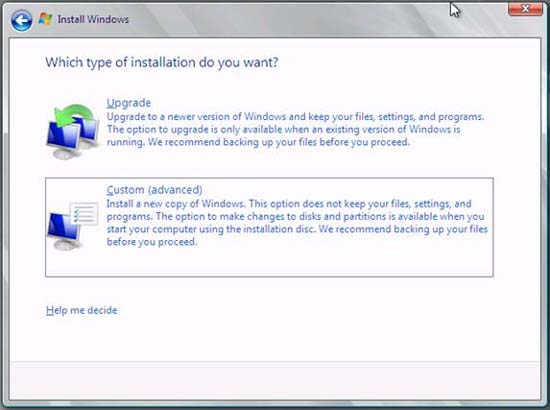
Task: Close the Install Windows dialog
Action: (525, 8)
